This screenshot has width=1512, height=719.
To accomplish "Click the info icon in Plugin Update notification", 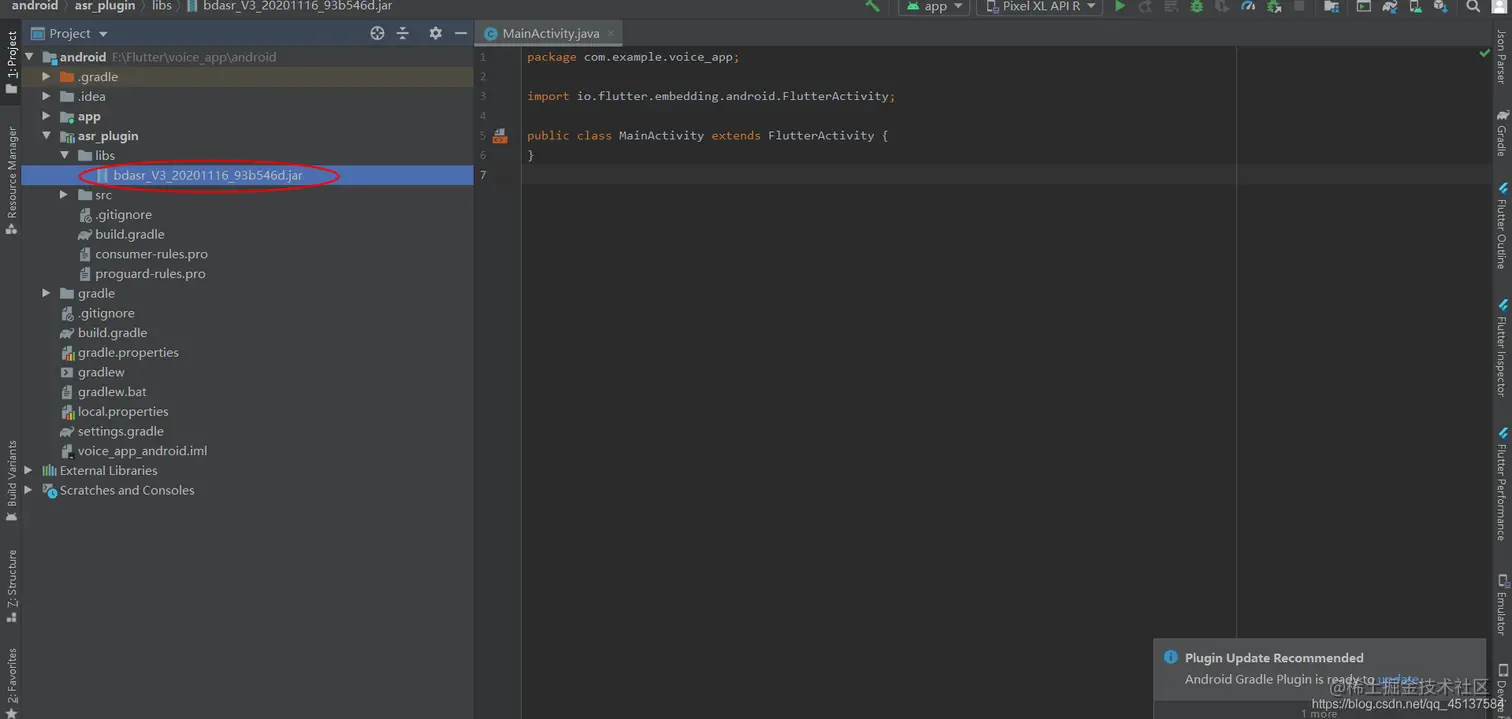I will (1170, 657).
